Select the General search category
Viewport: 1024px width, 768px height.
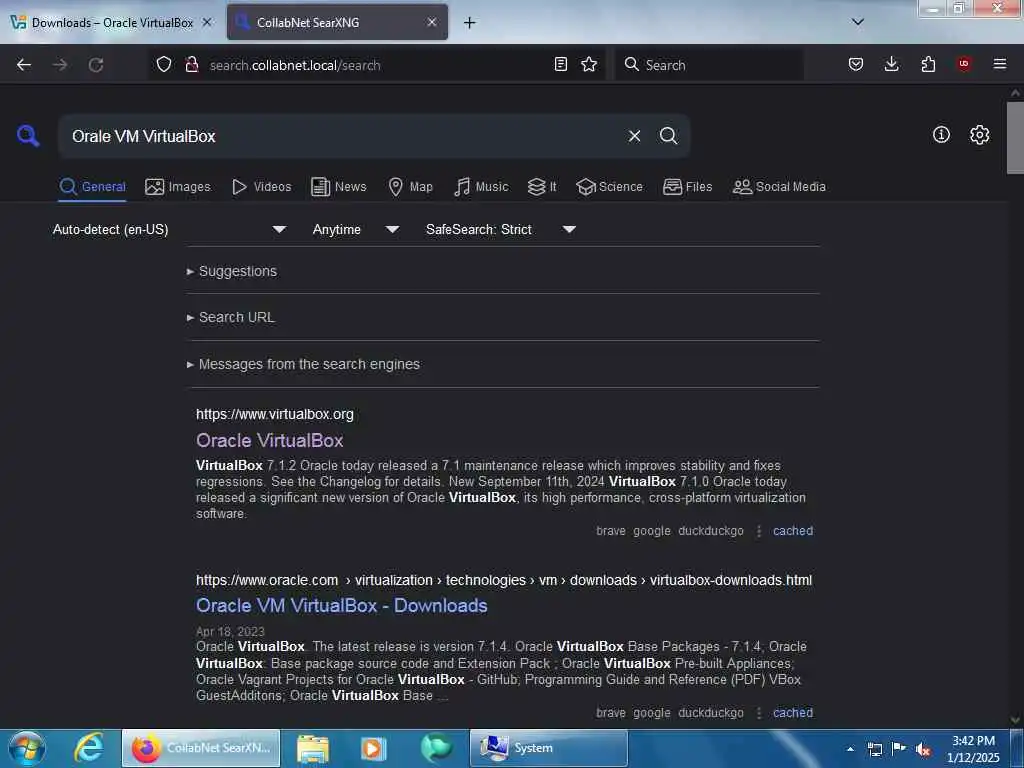click(92, 187)
